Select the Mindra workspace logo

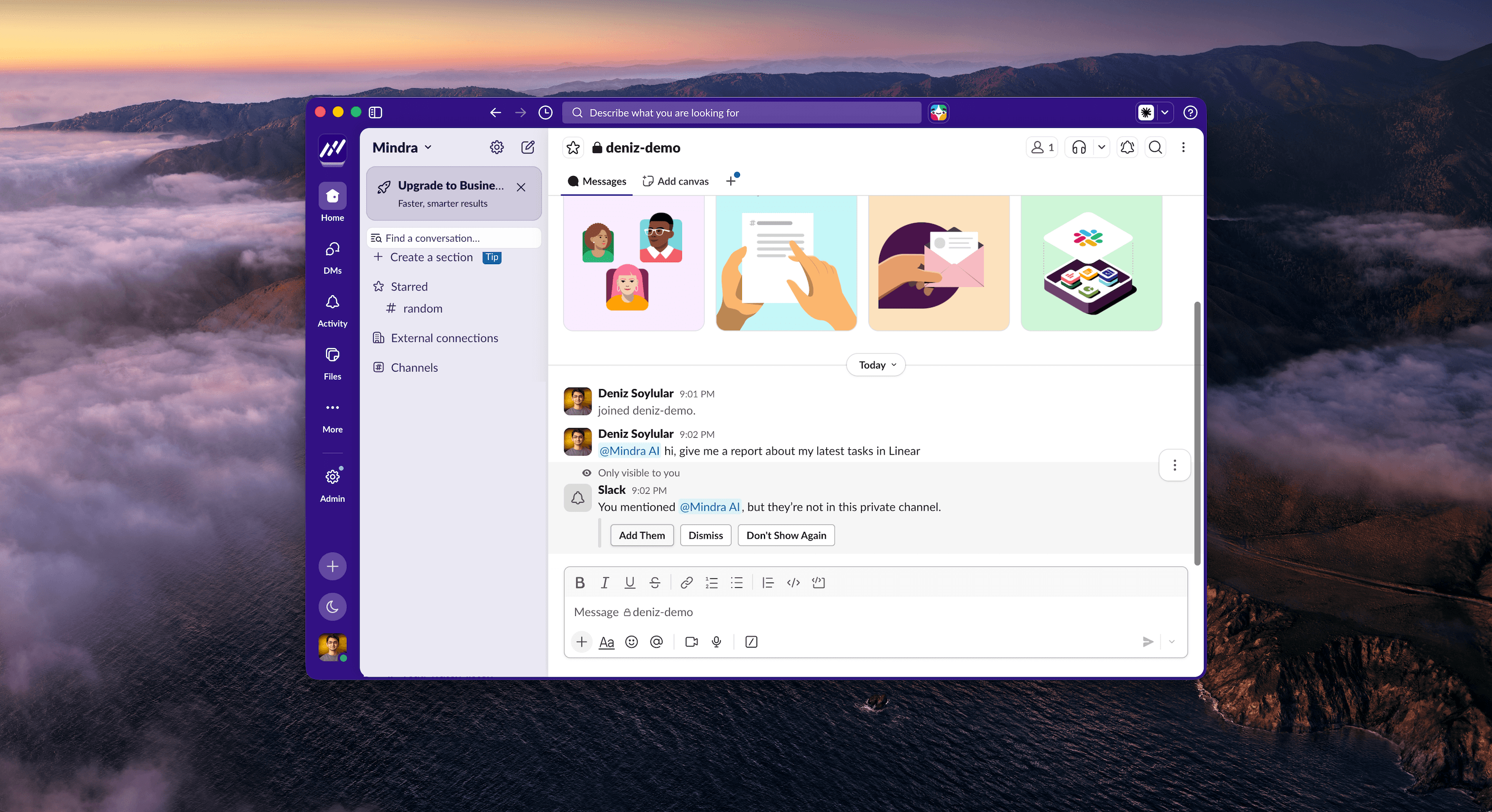(x=333, y=150)
